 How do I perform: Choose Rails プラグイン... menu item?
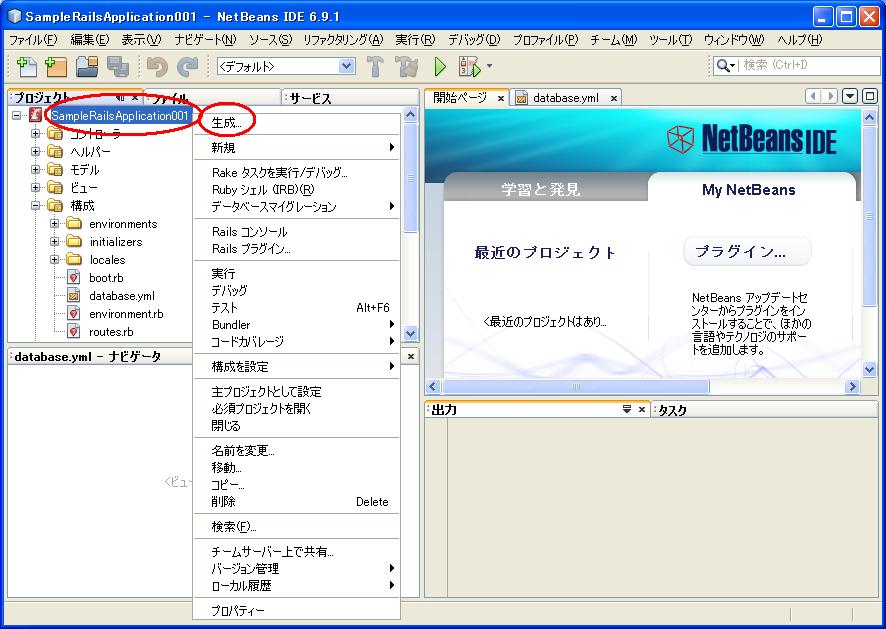[x=297, y=249]
